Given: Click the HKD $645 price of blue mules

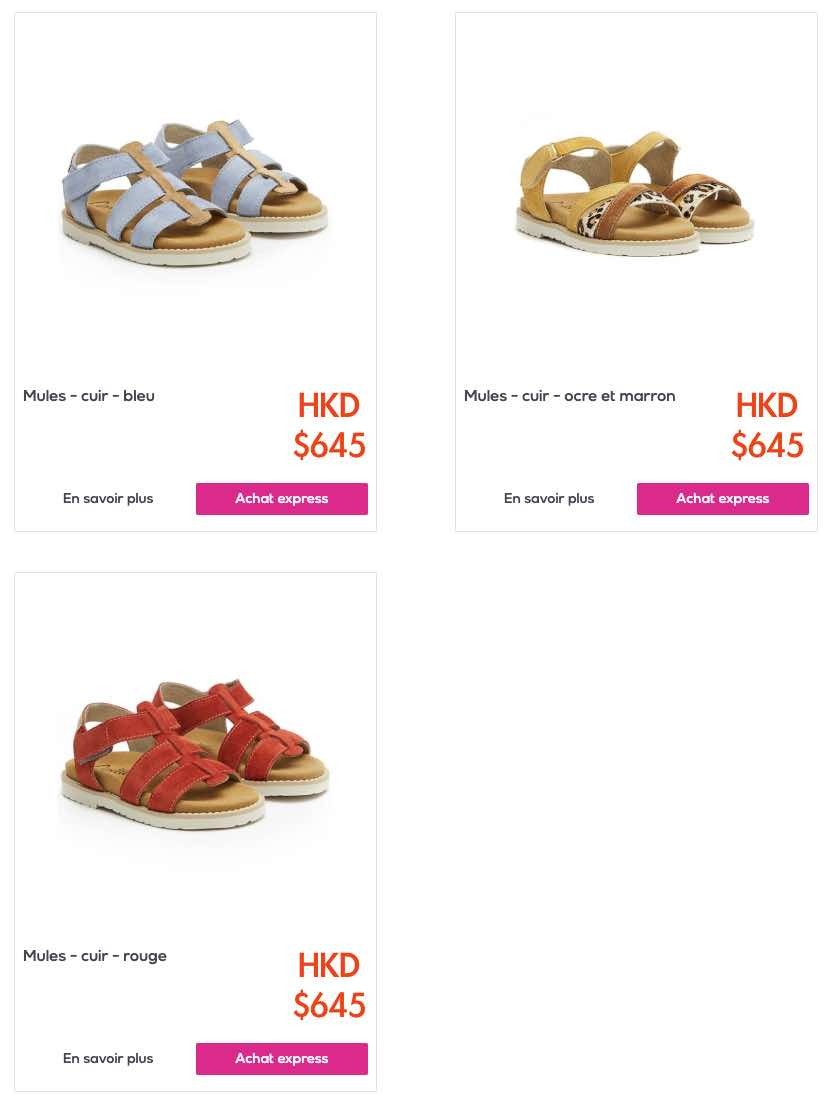Looking at the screenshot, I should point(329,426).
